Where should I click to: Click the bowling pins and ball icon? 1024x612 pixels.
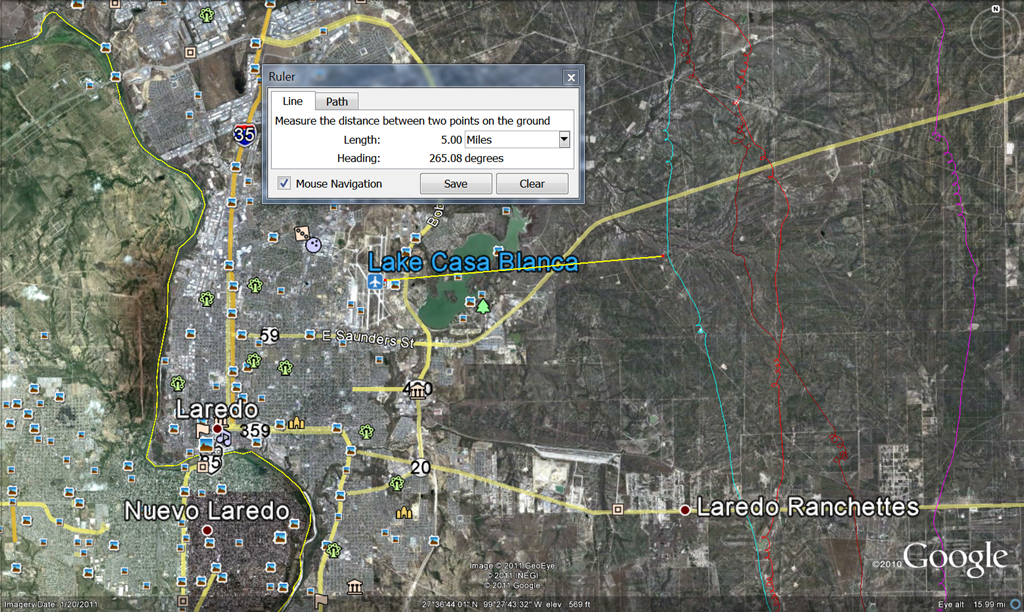pyautogui.click(x=307, y=239)
